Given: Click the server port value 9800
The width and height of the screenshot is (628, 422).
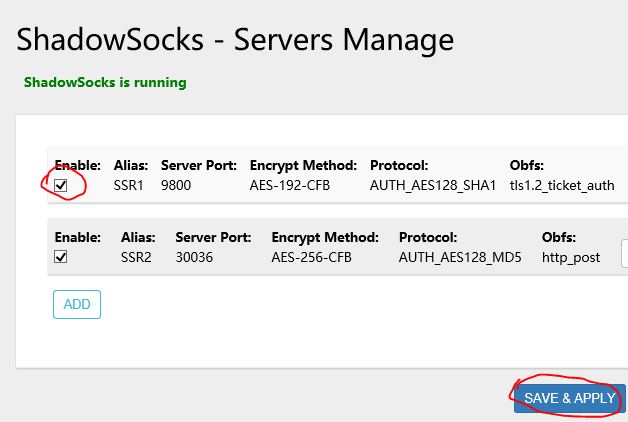Looking at the screenshot, I should [176, 185].
